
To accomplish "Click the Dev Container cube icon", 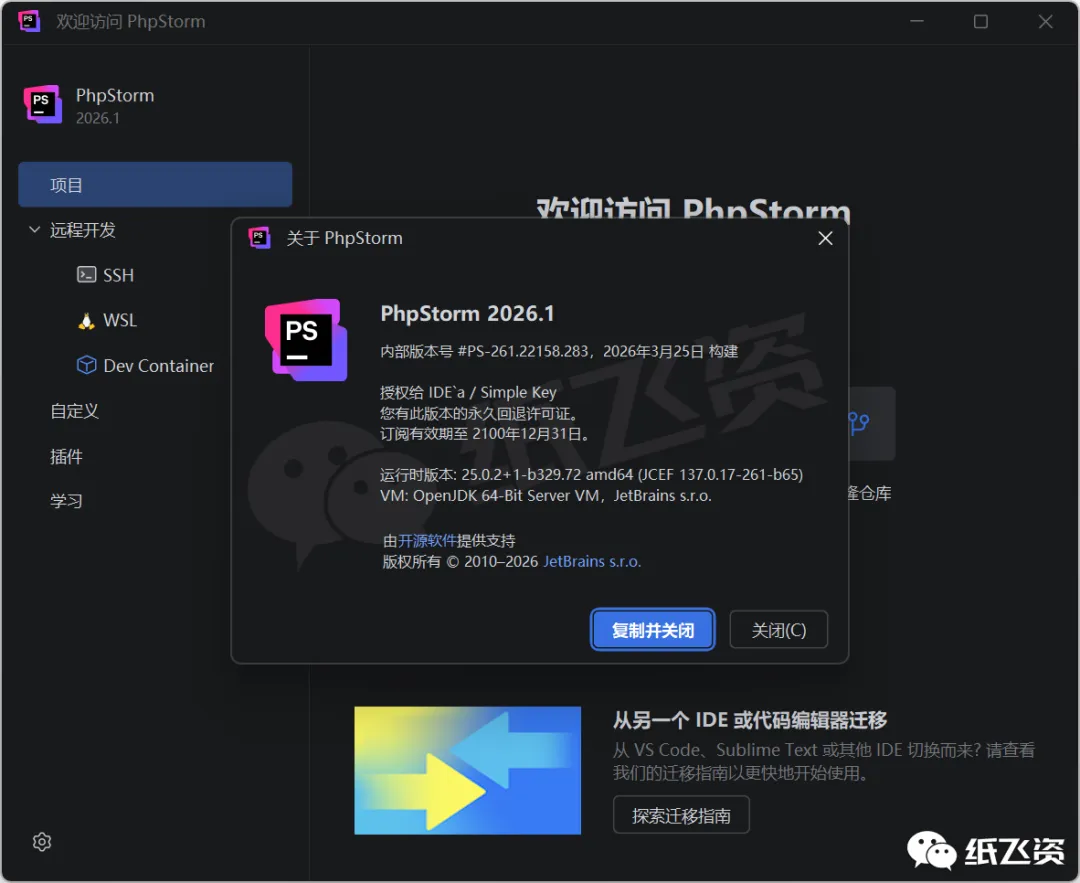I will coord(86,365).
